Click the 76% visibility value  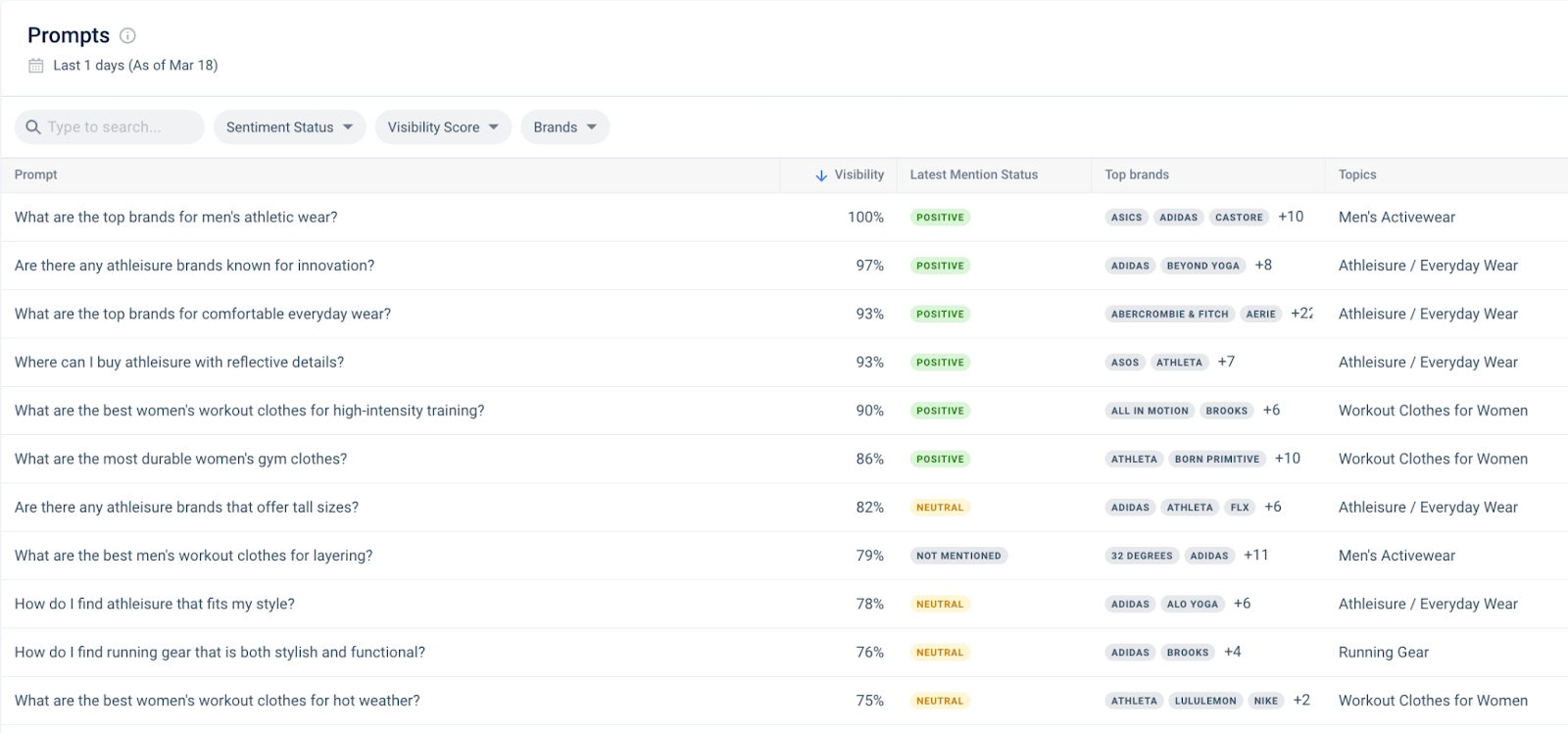pyautogui.click(x=869, y=653)
